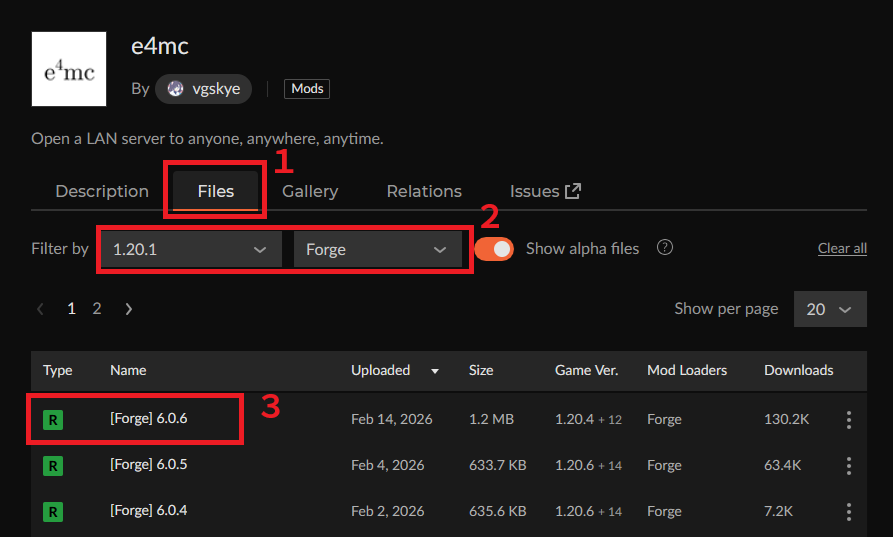Go to next page using right chevron
This screenshot has height=537, width=893.
coord(129,309)
